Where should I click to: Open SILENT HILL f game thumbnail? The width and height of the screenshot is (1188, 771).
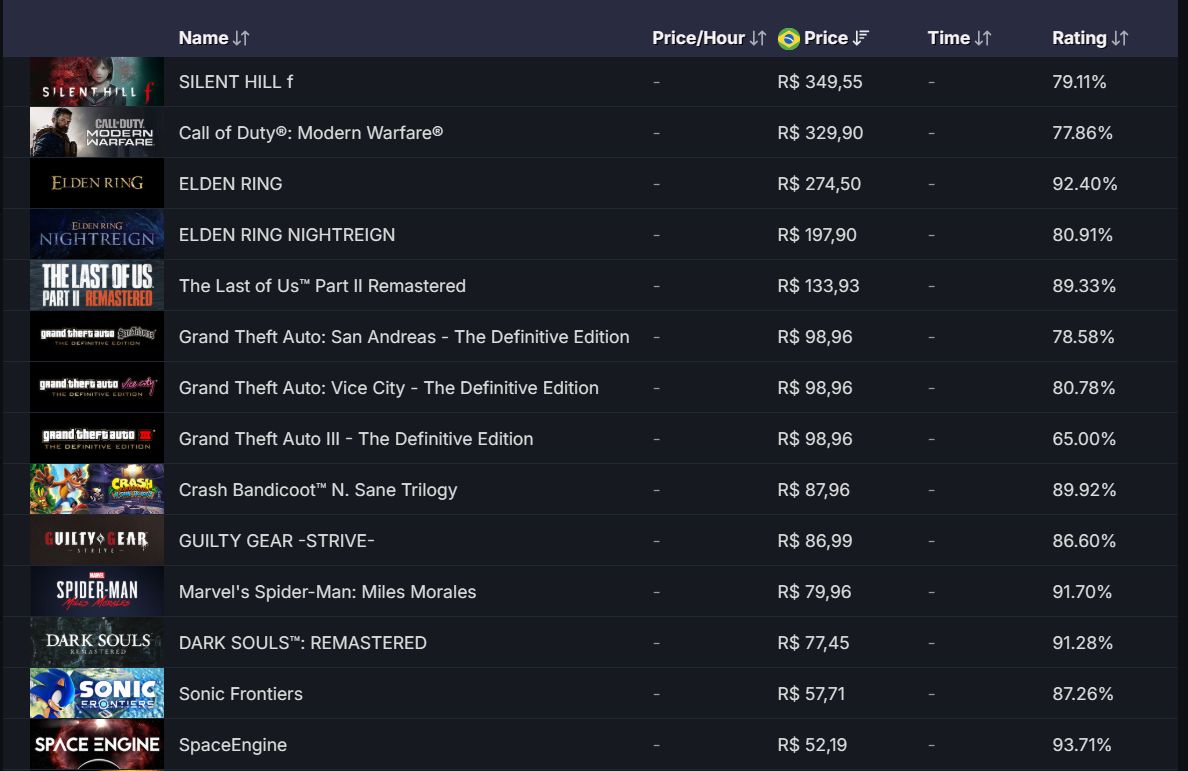click(x=97, y=81)
